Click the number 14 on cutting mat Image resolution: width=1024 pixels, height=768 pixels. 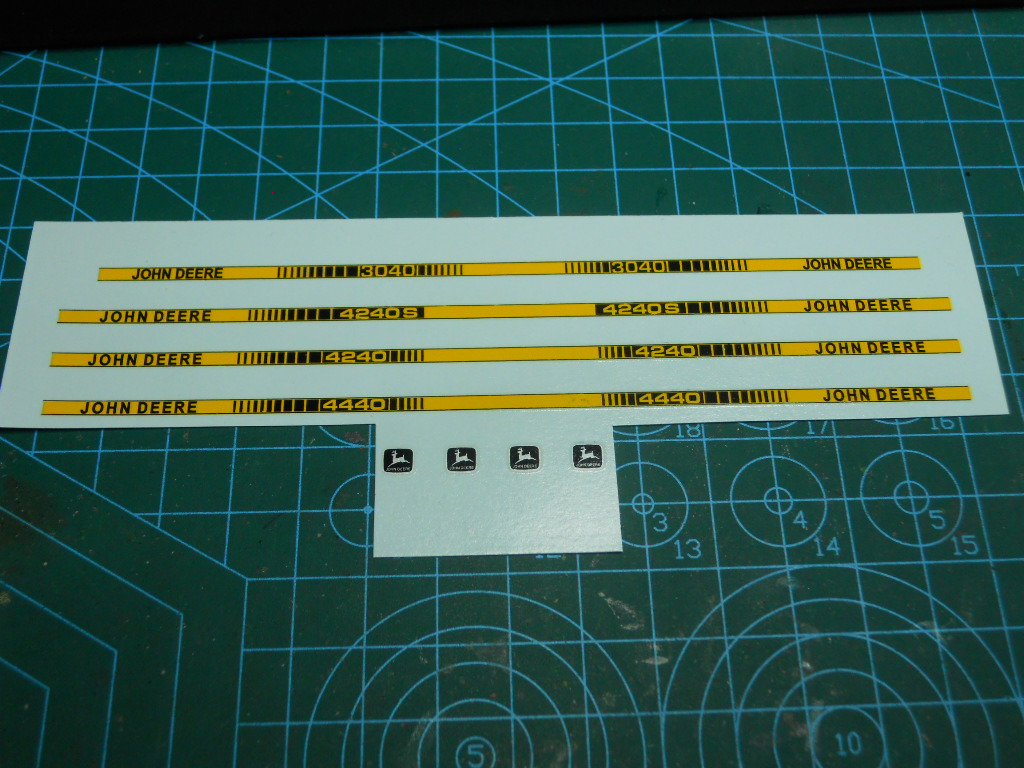(x=826, y=547)
